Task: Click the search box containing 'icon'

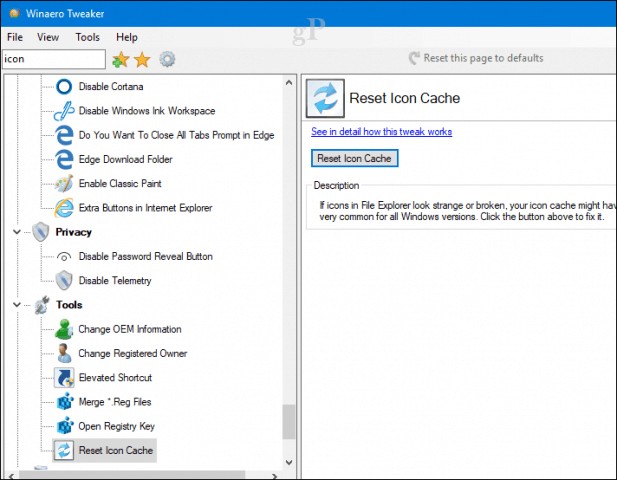Action: point(54,59)
